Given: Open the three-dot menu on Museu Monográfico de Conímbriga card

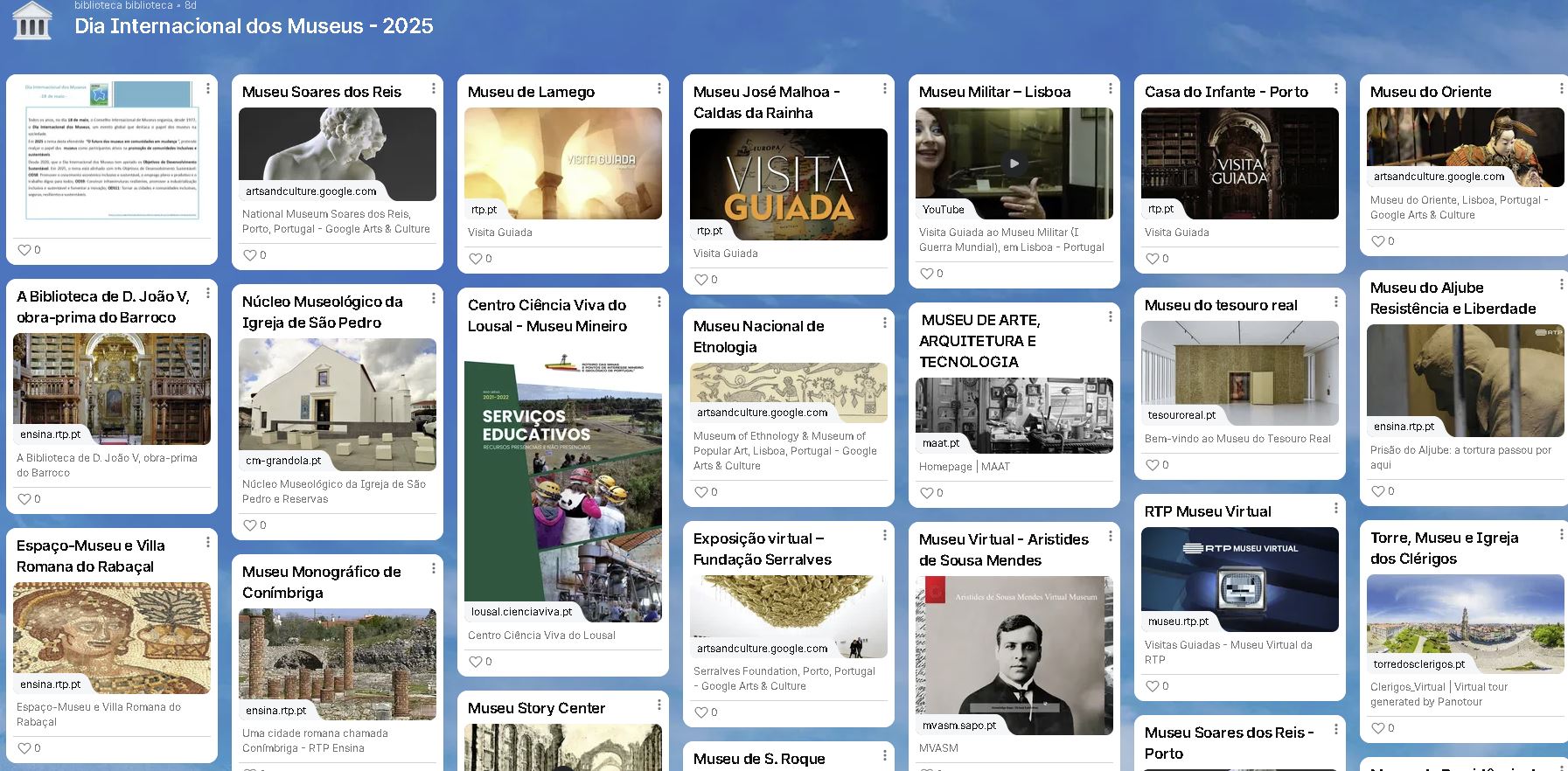Looking at the screenshot, I should [434, 568].
